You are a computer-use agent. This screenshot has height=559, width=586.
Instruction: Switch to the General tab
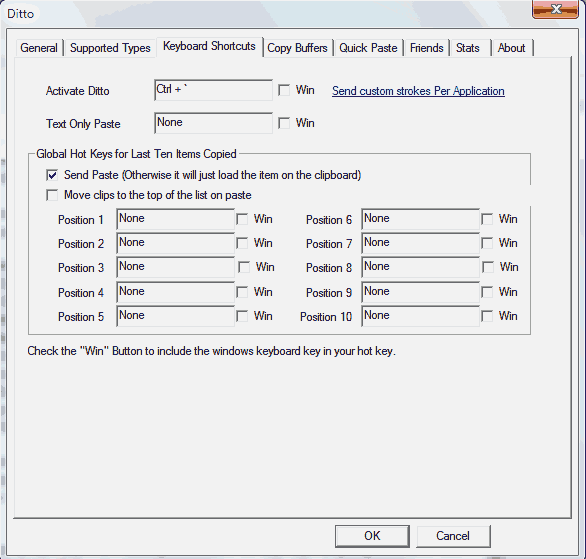tap(39, 48)
